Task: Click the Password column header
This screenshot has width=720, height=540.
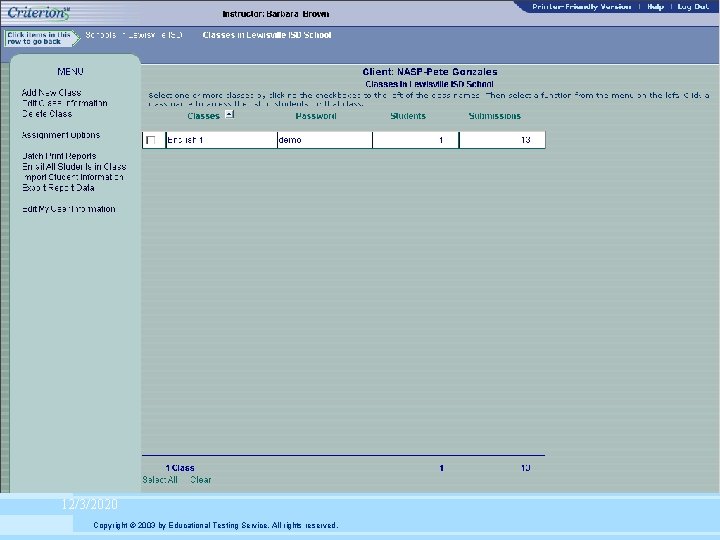Action: pos(316,116)
